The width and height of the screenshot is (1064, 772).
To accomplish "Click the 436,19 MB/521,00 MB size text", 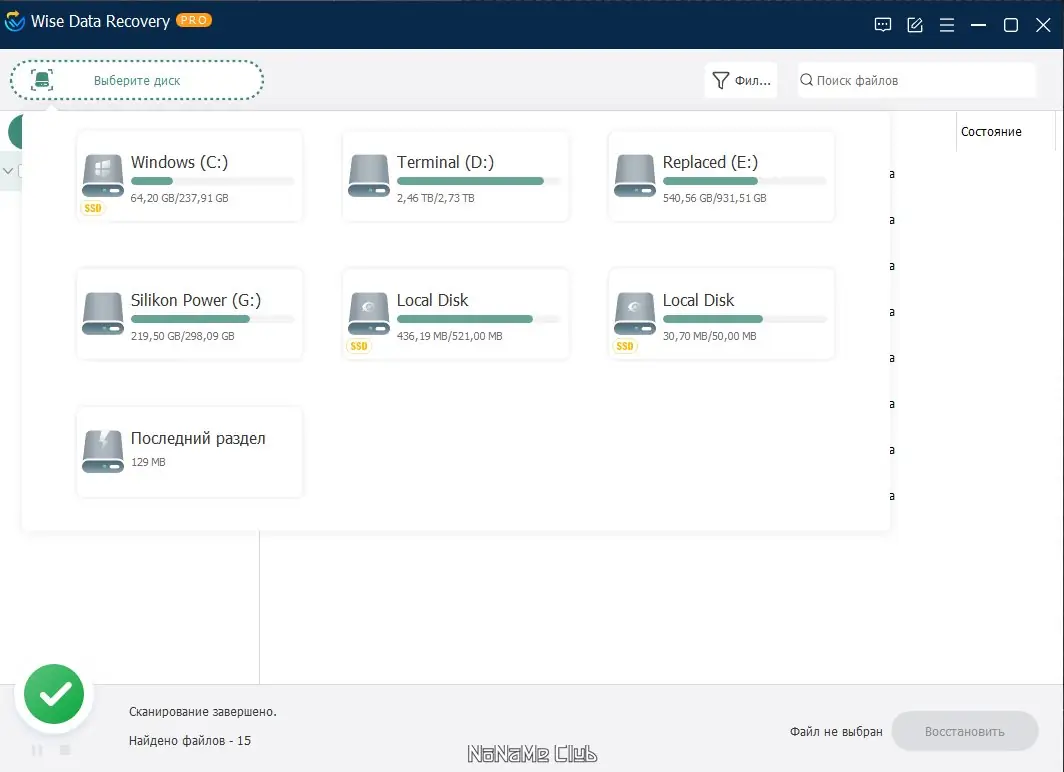I will (450, 336).
